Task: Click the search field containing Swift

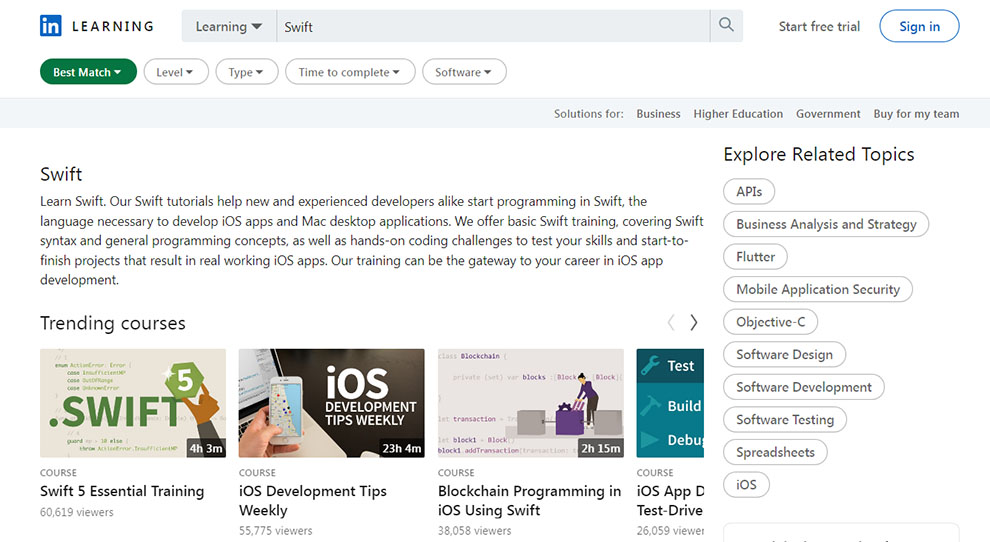Action: [x=492, y=26]
